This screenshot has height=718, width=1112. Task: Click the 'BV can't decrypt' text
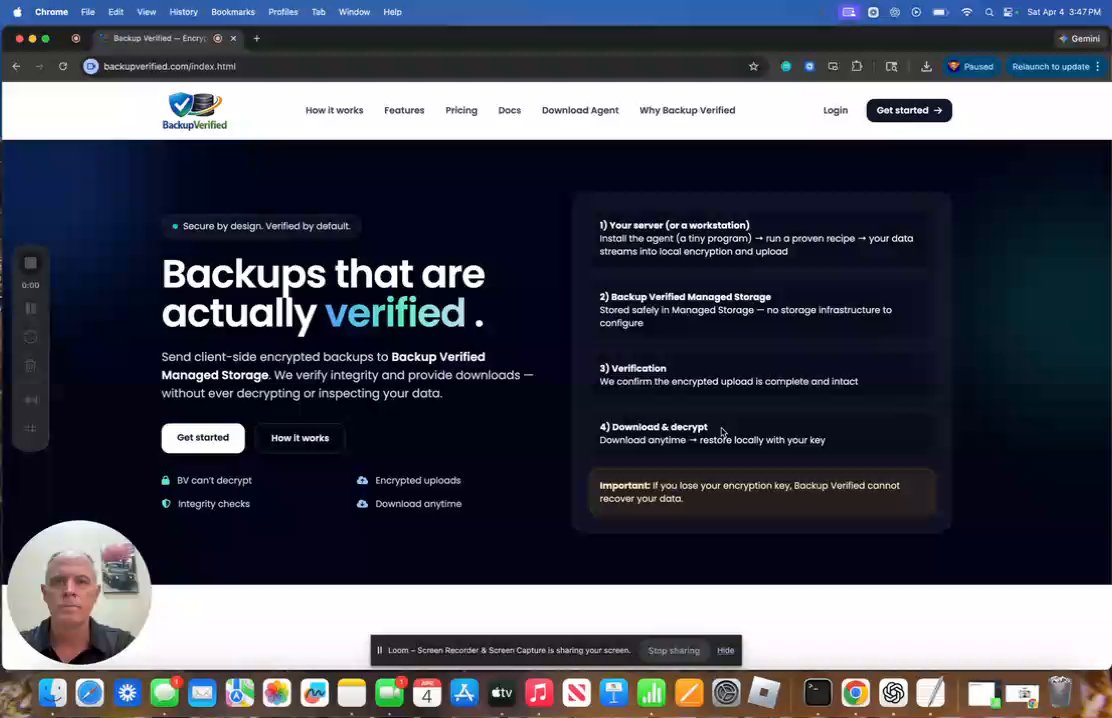click(214, 480)
